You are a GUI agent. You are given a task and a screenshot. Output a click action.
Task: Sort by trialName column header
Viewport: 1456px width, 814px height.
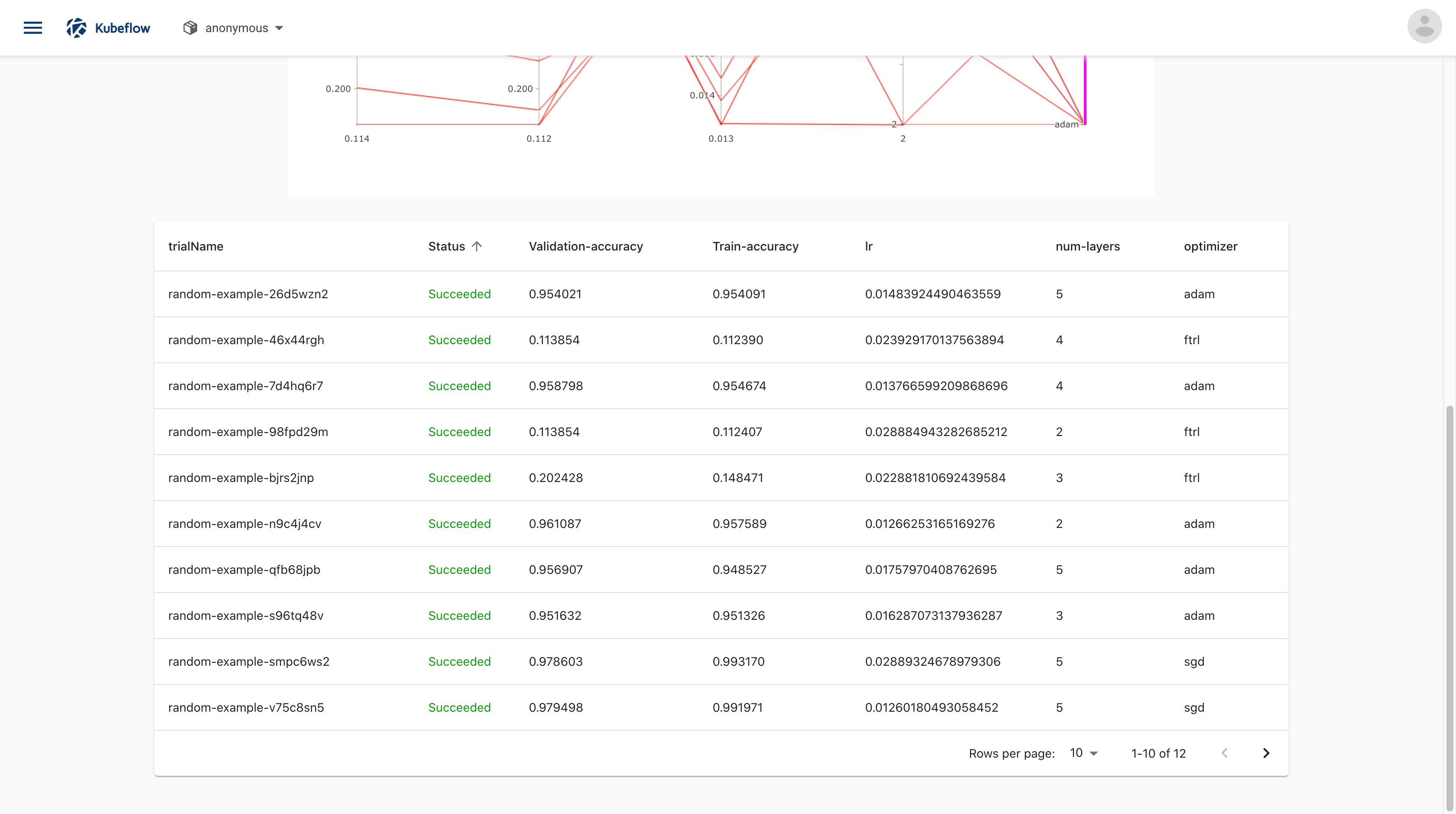pyautogui.click(x=195, y=247)
